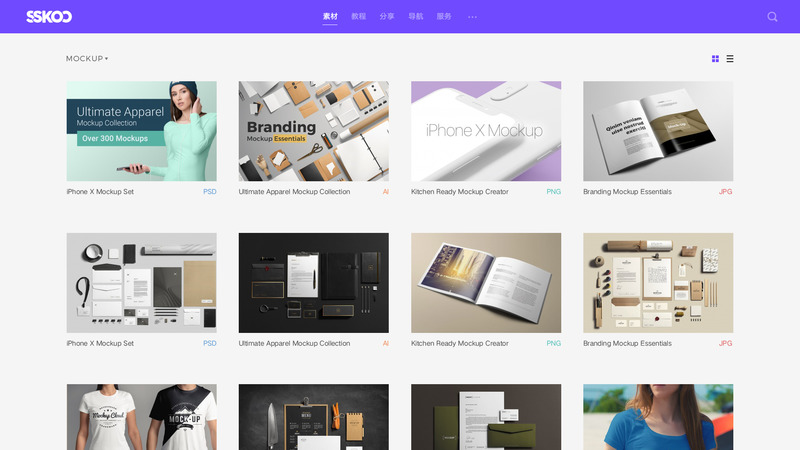Open the Branding Mockup Essentials flat-lay thumbnail
The height and width of the screenshot is (450, 800).
click(x=314, y=131)
